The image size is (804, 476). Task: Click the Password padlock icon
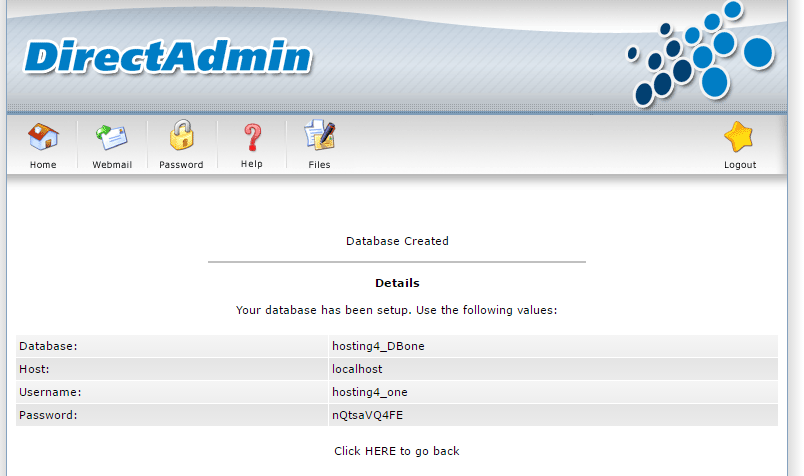click(182, 135)
